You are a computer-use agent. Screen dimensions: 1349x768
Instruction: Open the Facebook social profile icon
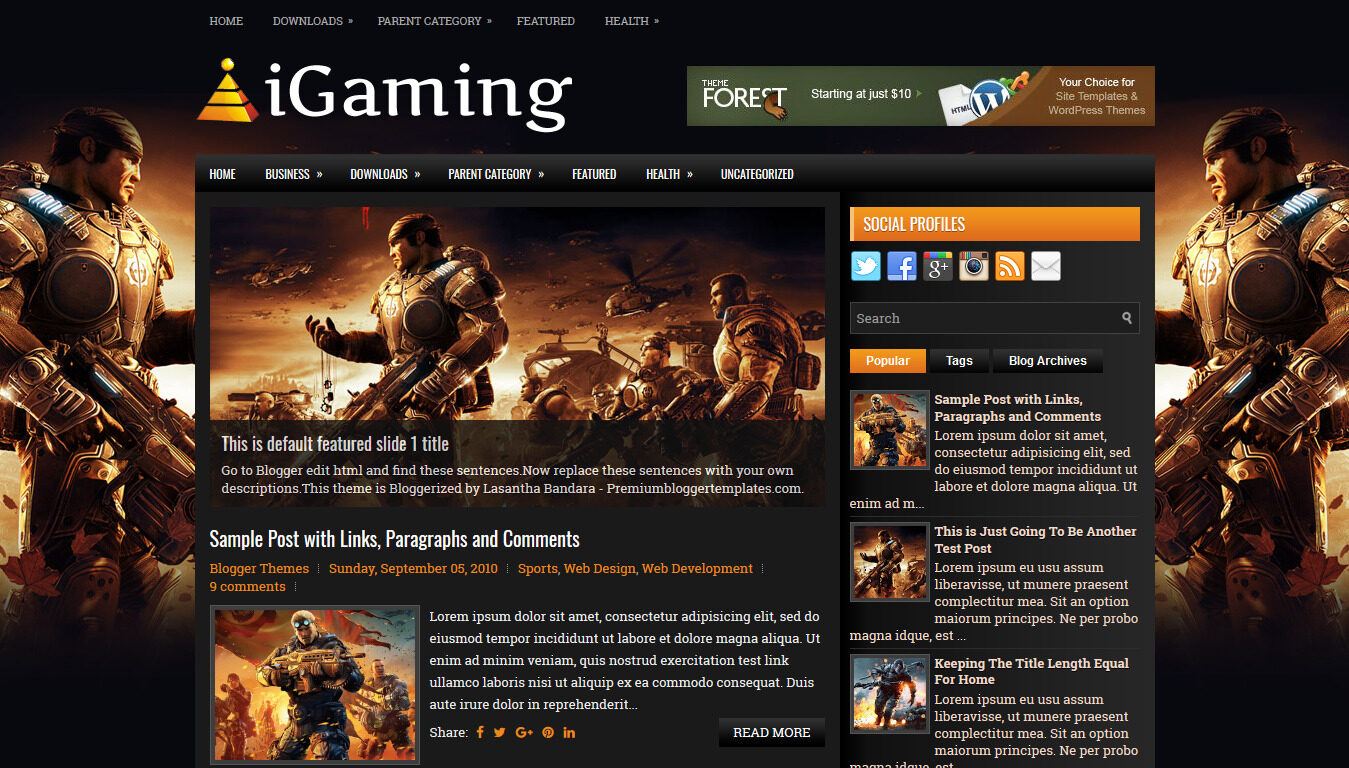[902, 266]
